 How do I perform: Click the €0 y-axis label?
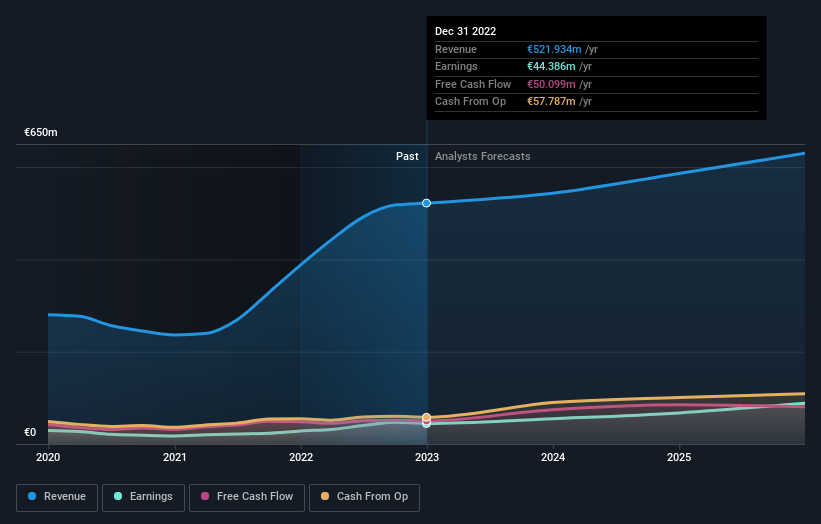tap(30, 432)
